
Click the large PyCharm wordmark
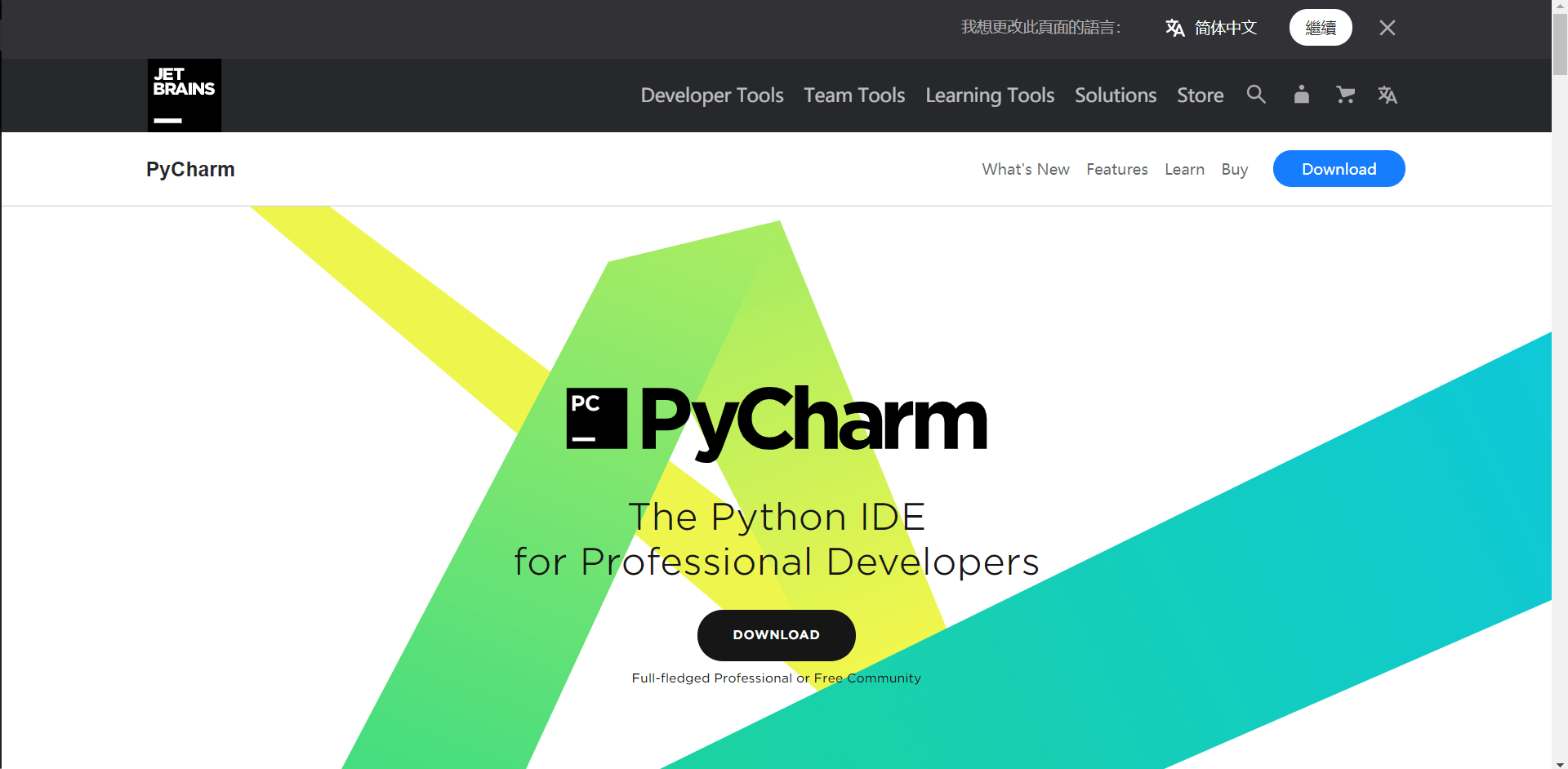point(813,423)
